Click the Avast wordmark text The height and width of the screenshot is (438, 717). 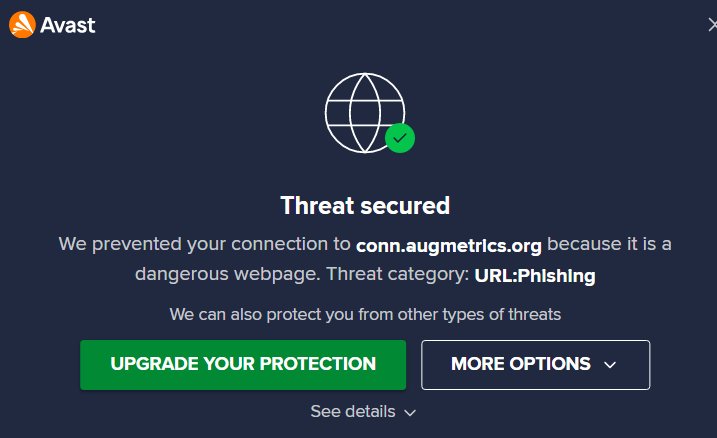(x=68, y=26)
